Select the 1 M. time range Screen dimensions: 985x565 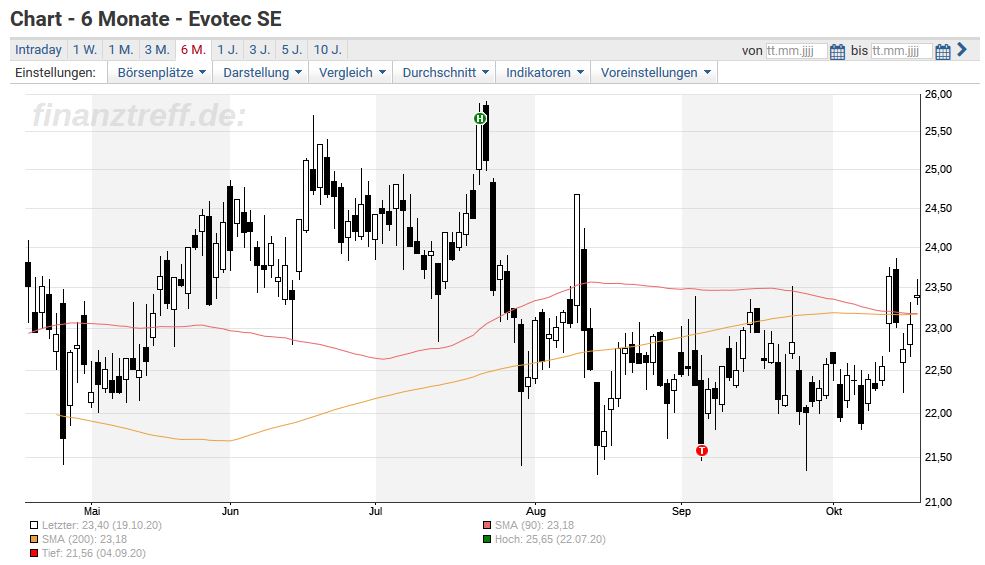pos(121,50)
